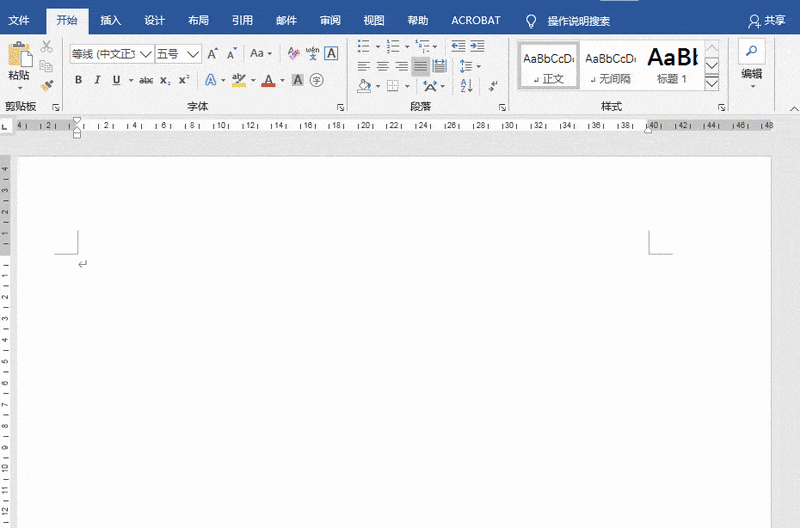Viewport: 800px width, 528px height.
Task: Open the font size dropdown
Action: [x=193, y=54]
